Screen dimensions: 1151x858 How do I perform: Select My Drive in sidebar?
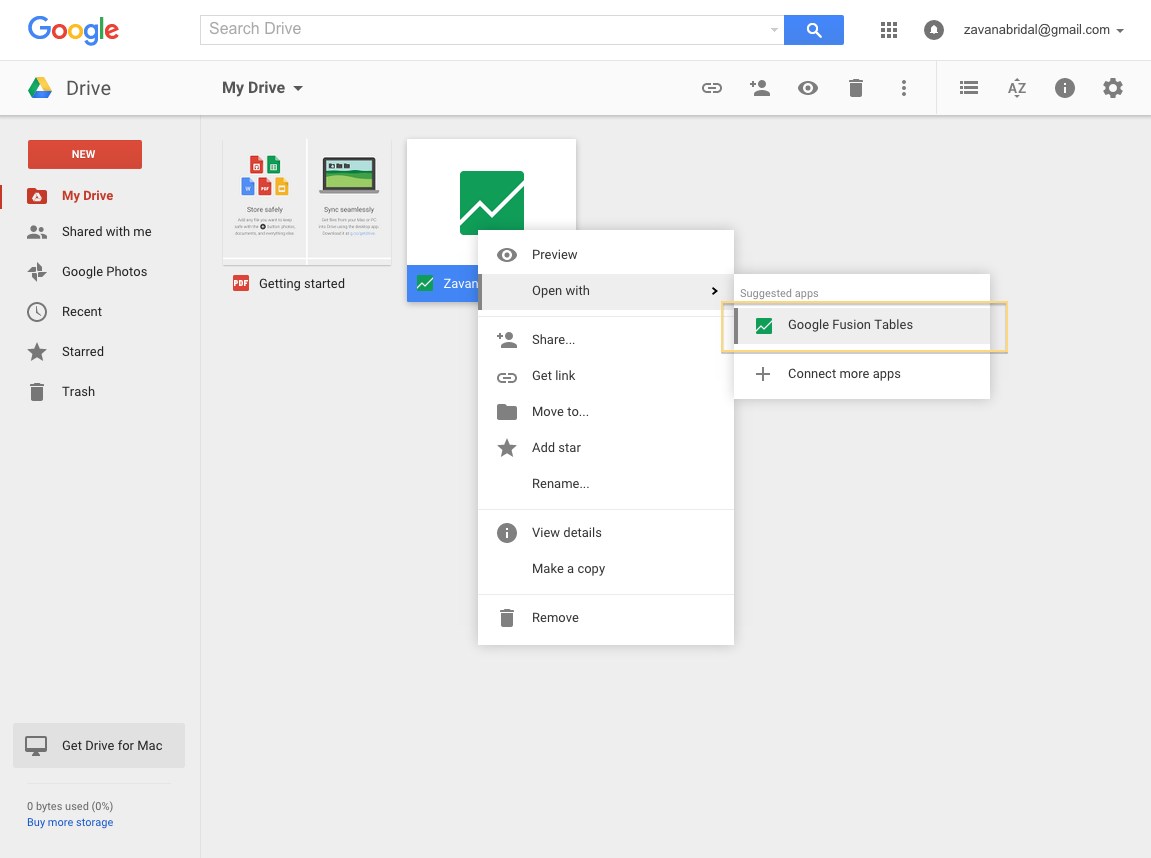87,196
